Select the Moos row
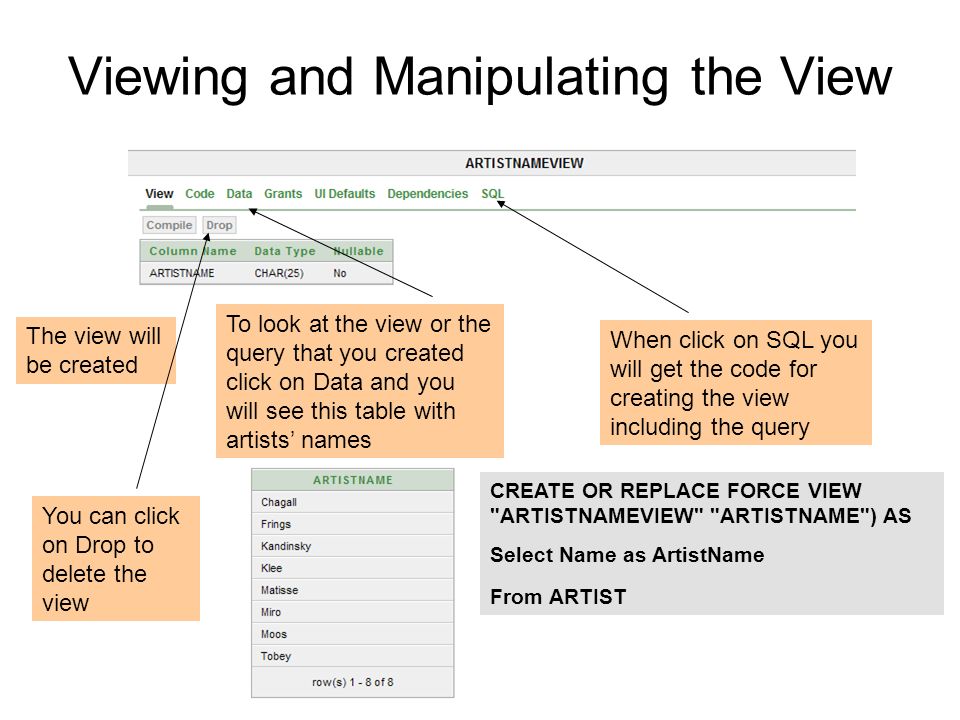 tap(353, 634)
